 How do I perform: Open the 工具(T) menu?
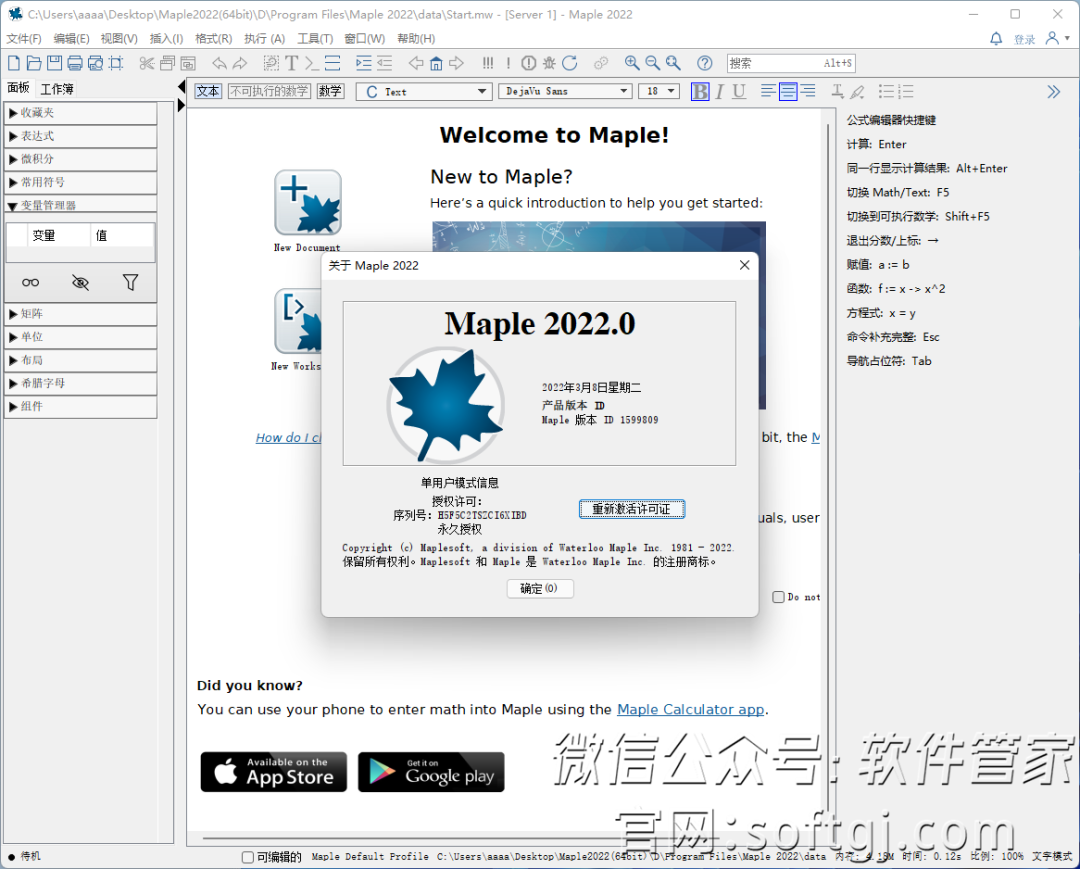coord(315,39)
